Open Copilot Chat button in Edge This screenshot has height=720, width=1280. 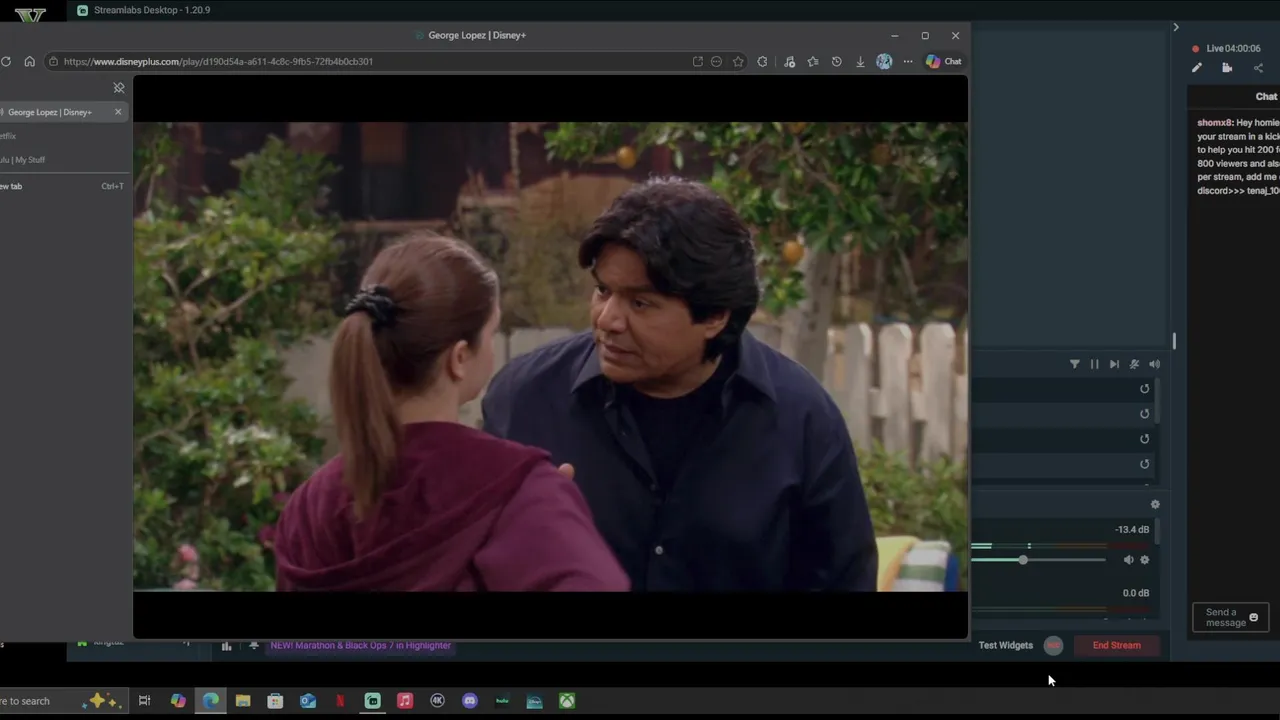click(x=944, y=61)
